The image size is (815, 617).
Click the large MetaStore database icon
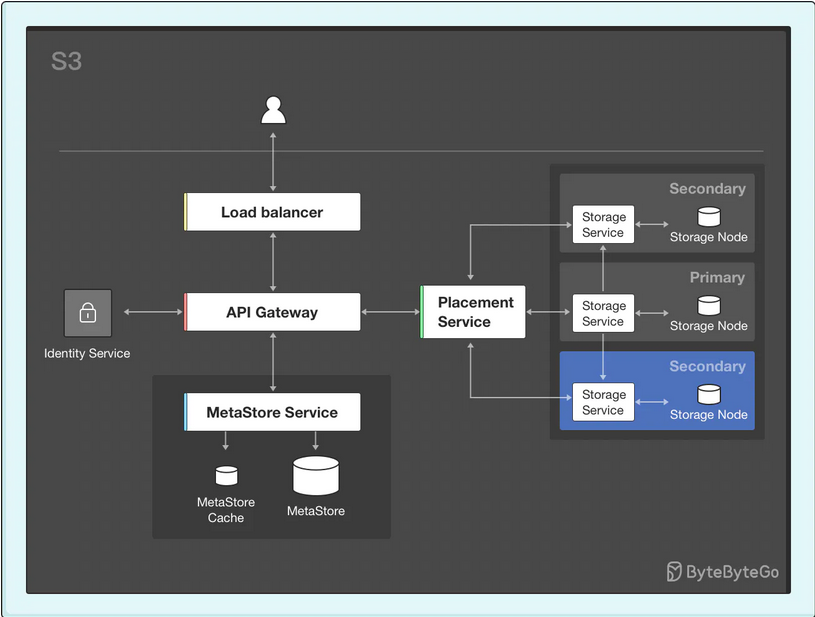pos(316,476)
